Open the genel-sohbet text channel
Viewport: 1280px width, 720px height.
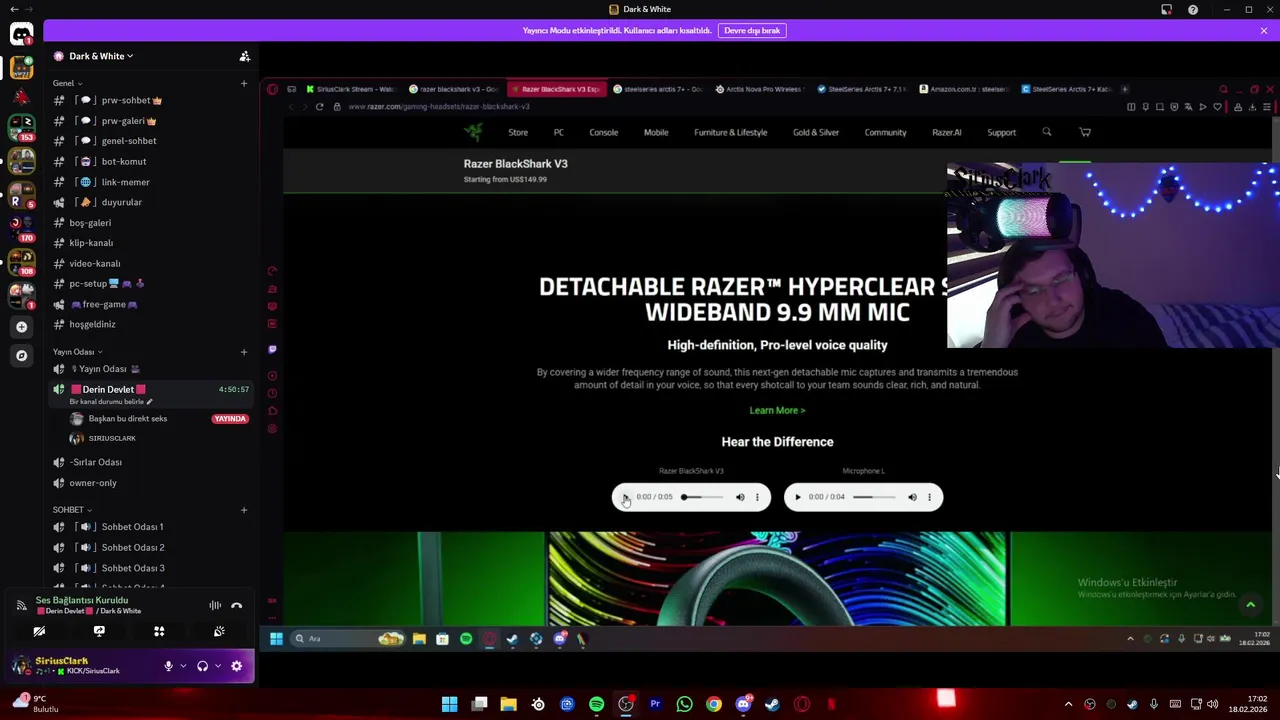click(128, 141)
